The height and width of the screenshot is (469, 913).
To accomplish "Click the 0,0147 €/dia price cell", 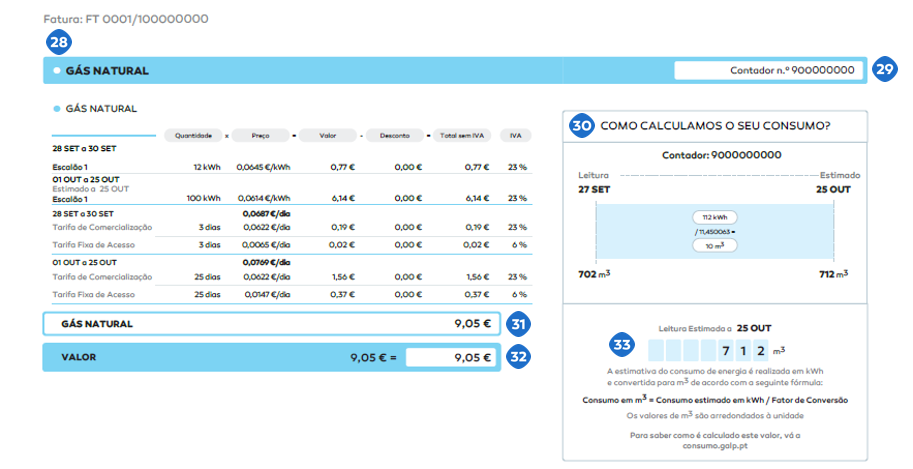I will pos(267,295).
